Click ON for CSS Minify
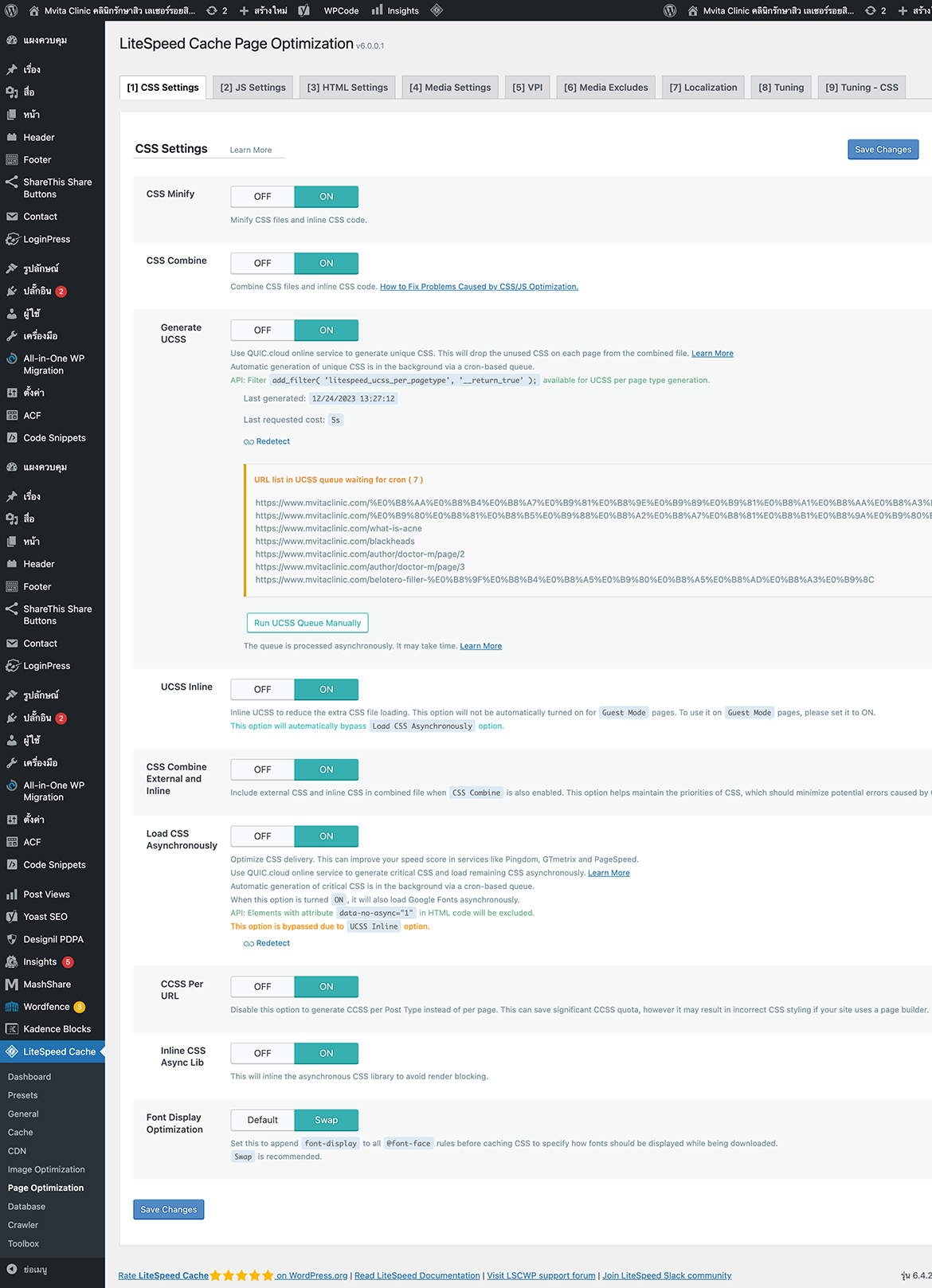This screenshot has width=932, height=1288. pyautogui.click(x=327, y=197)
